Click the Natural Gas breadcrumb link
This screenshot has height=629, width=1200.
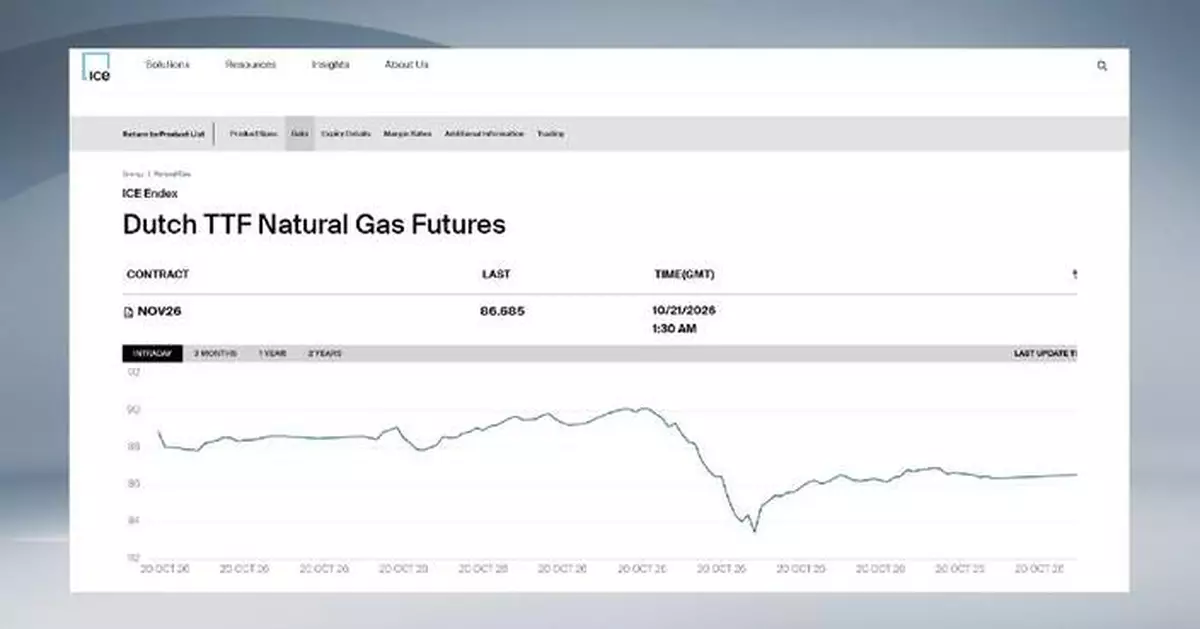point(172,174)
